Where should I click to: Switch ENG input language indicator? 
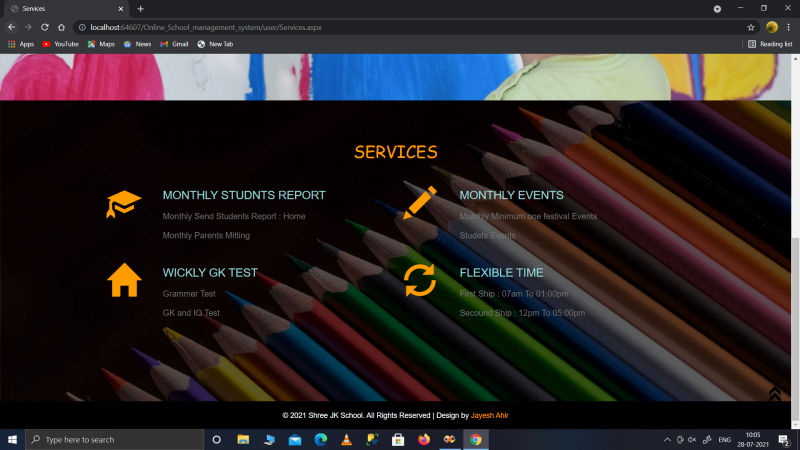coord(724,439)
